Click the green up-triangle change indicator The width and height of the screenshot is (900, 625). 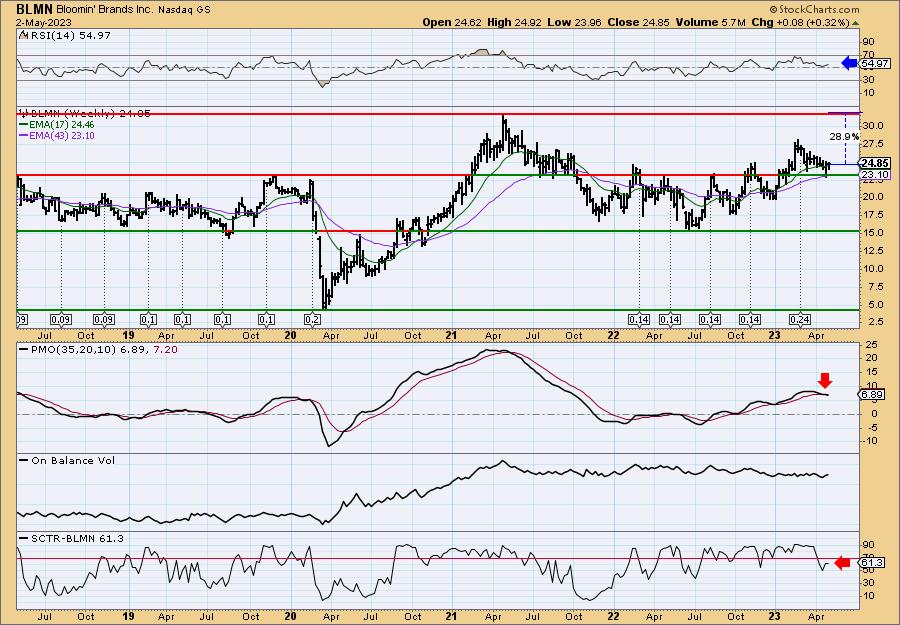pos(856,23)
